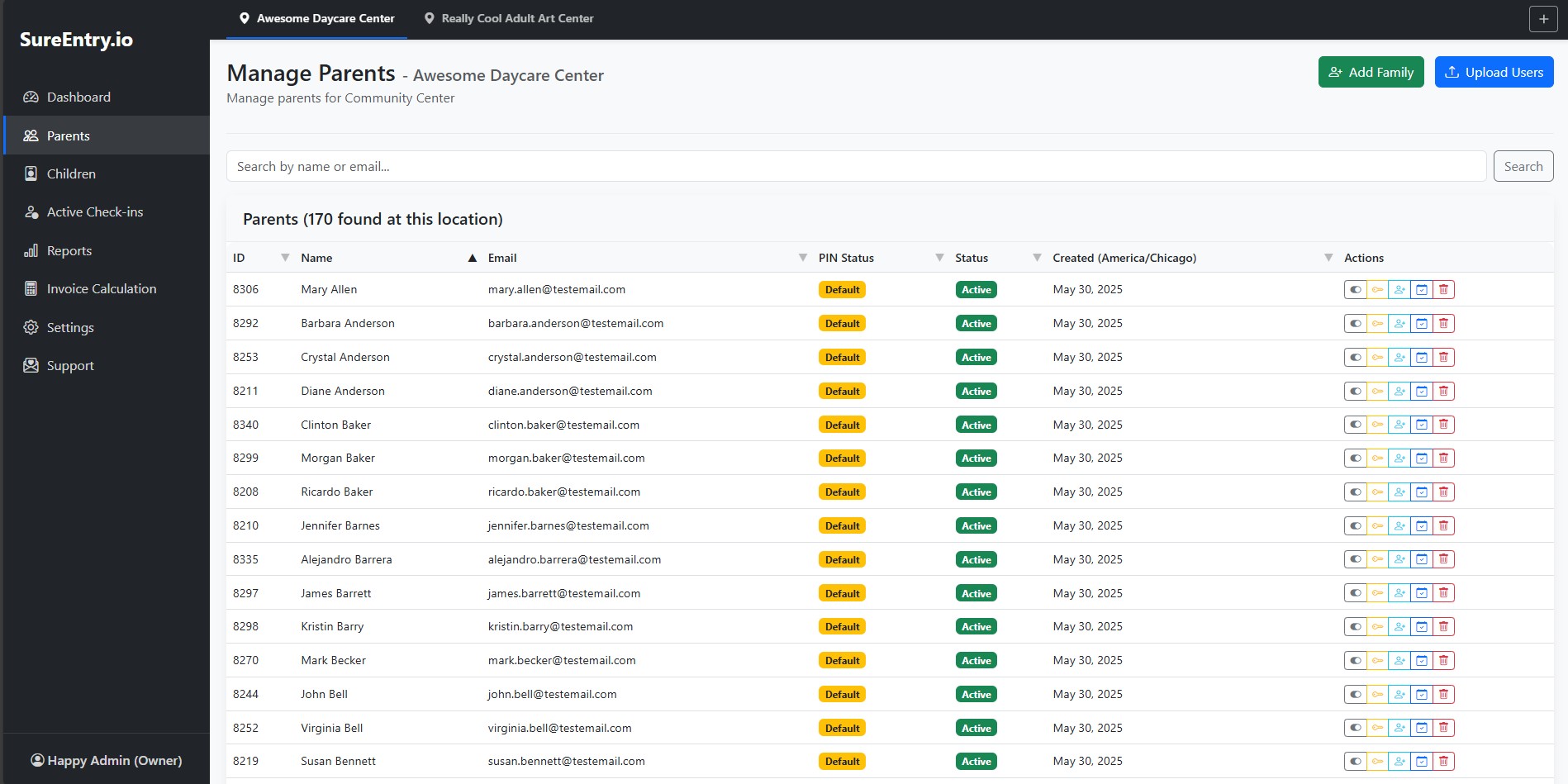1568x784 pixels.
Task: Select Dashboard from the sidebar menu
Action: click(78, 97)
